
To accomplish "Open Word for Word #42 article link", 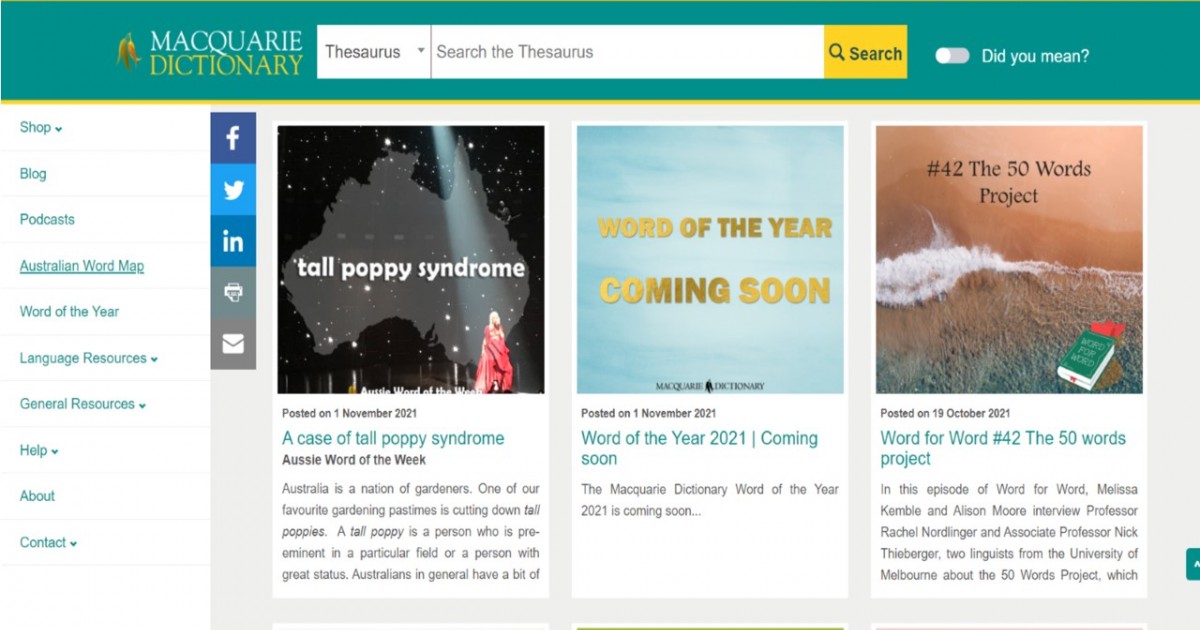I will (x=1003, y=448).
